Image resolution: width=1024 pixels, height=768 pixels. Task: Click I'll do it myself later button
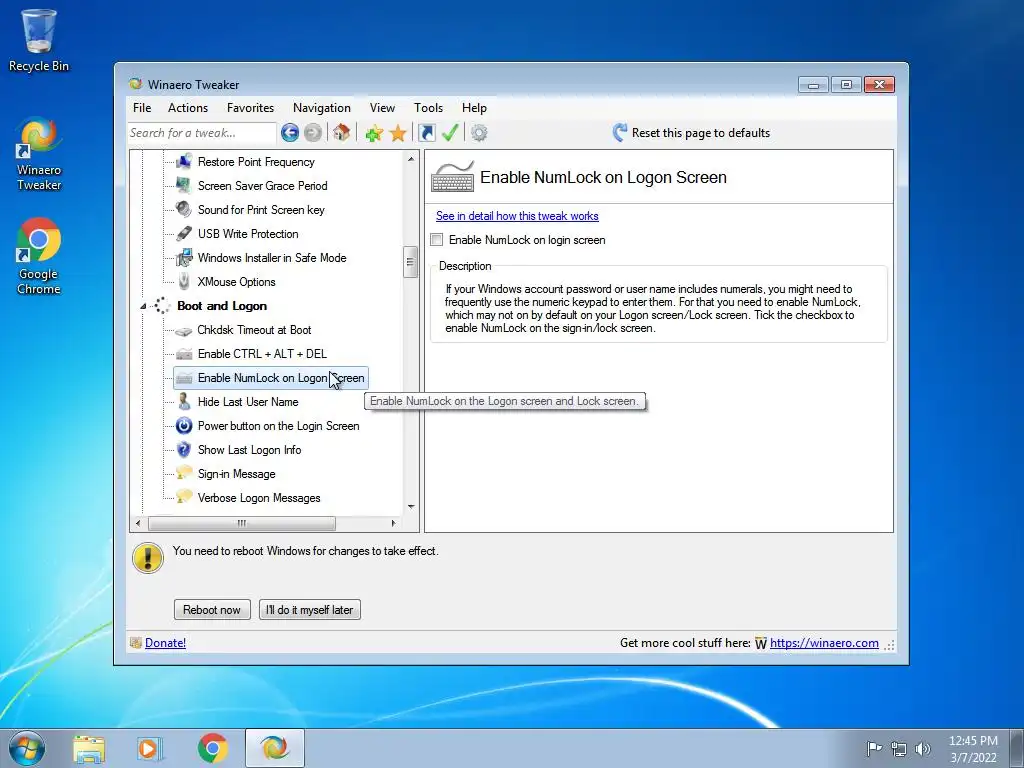[310, 610]
